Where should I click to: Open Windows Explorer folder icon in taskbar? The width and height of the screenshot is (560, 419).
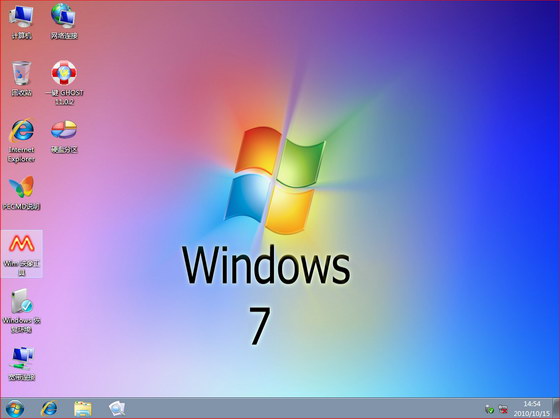pyautogui.click(x=83, y=409)
